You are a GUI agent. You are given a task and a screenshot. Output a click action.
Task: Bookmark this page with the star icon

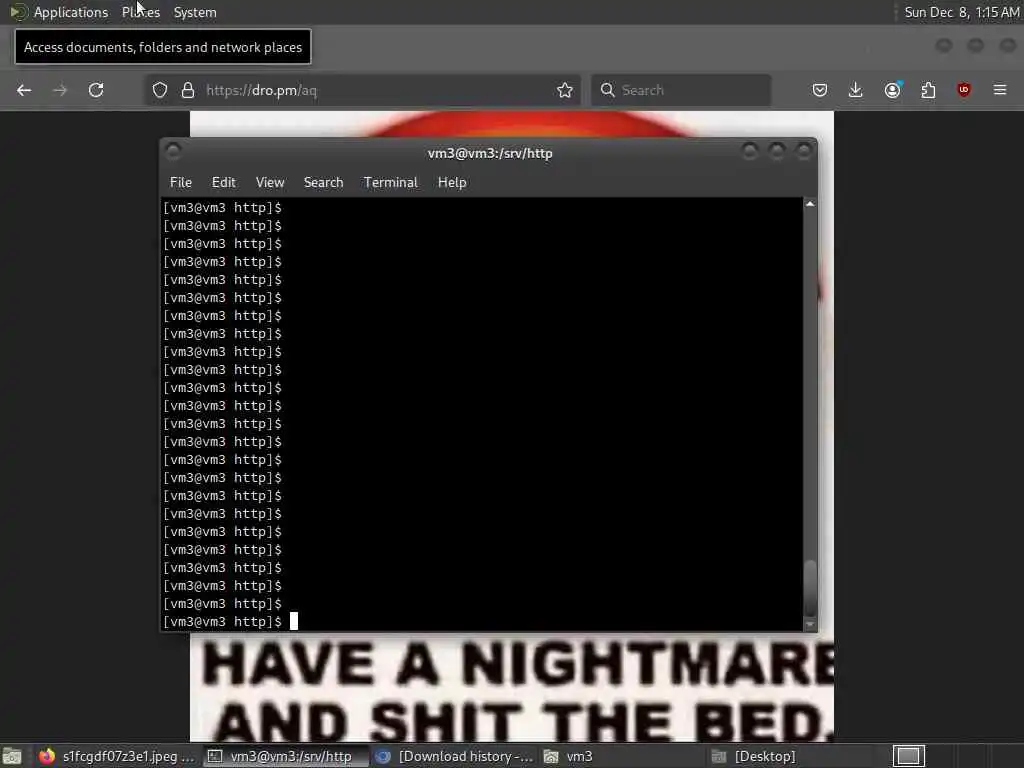tap(565, 90)
